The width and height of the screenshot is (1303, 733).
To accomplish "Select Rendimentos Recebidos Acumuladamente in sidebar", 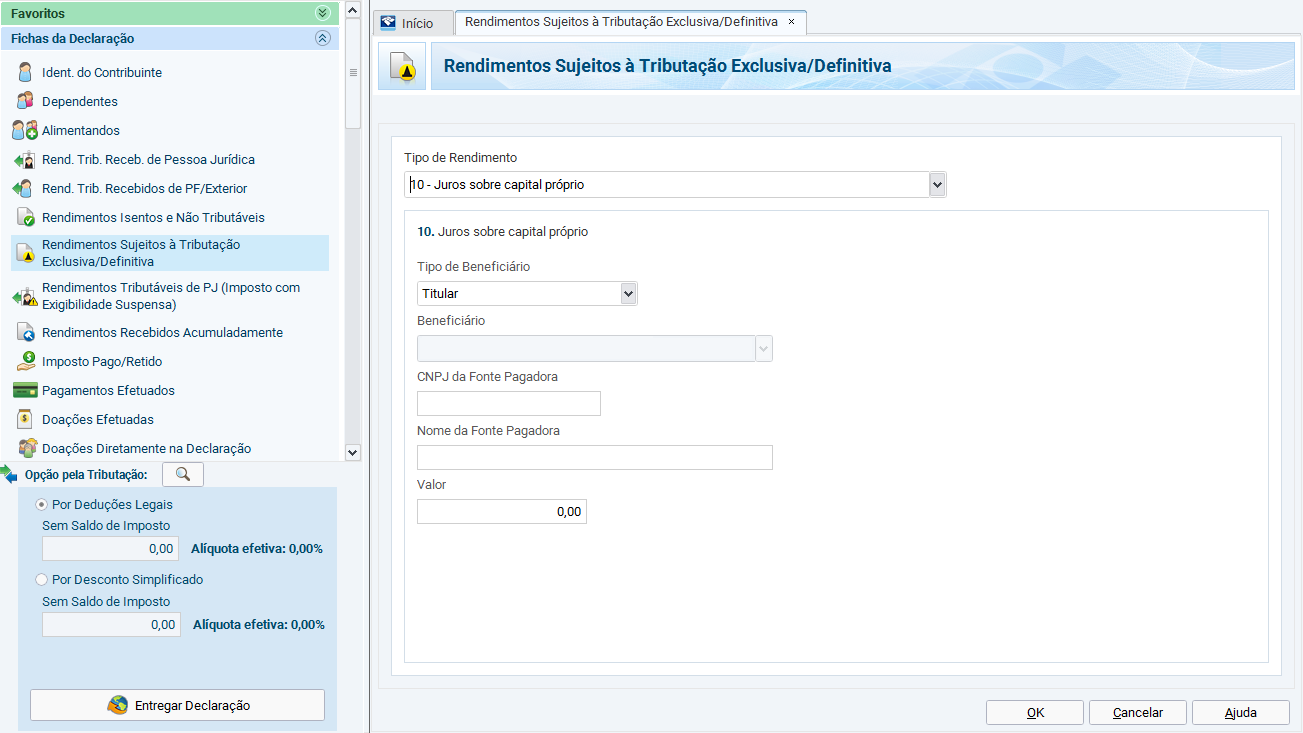I will (x=162, y=332).
